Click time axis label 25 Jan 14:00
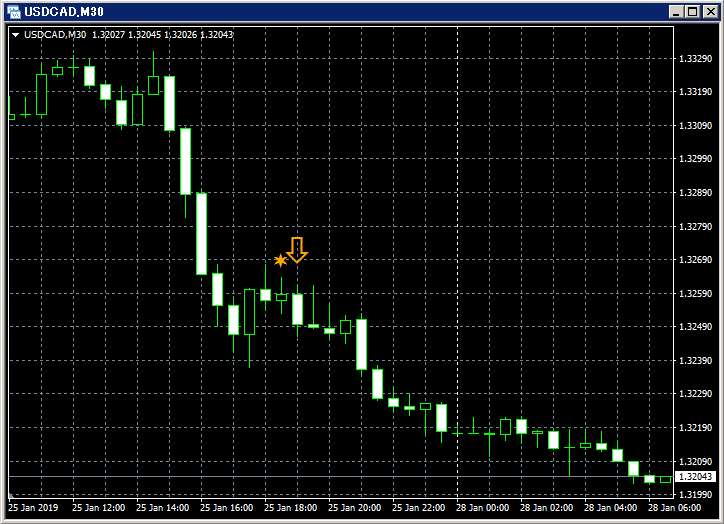This screenshot has height=524, width=724. click(x=163, y=508)
